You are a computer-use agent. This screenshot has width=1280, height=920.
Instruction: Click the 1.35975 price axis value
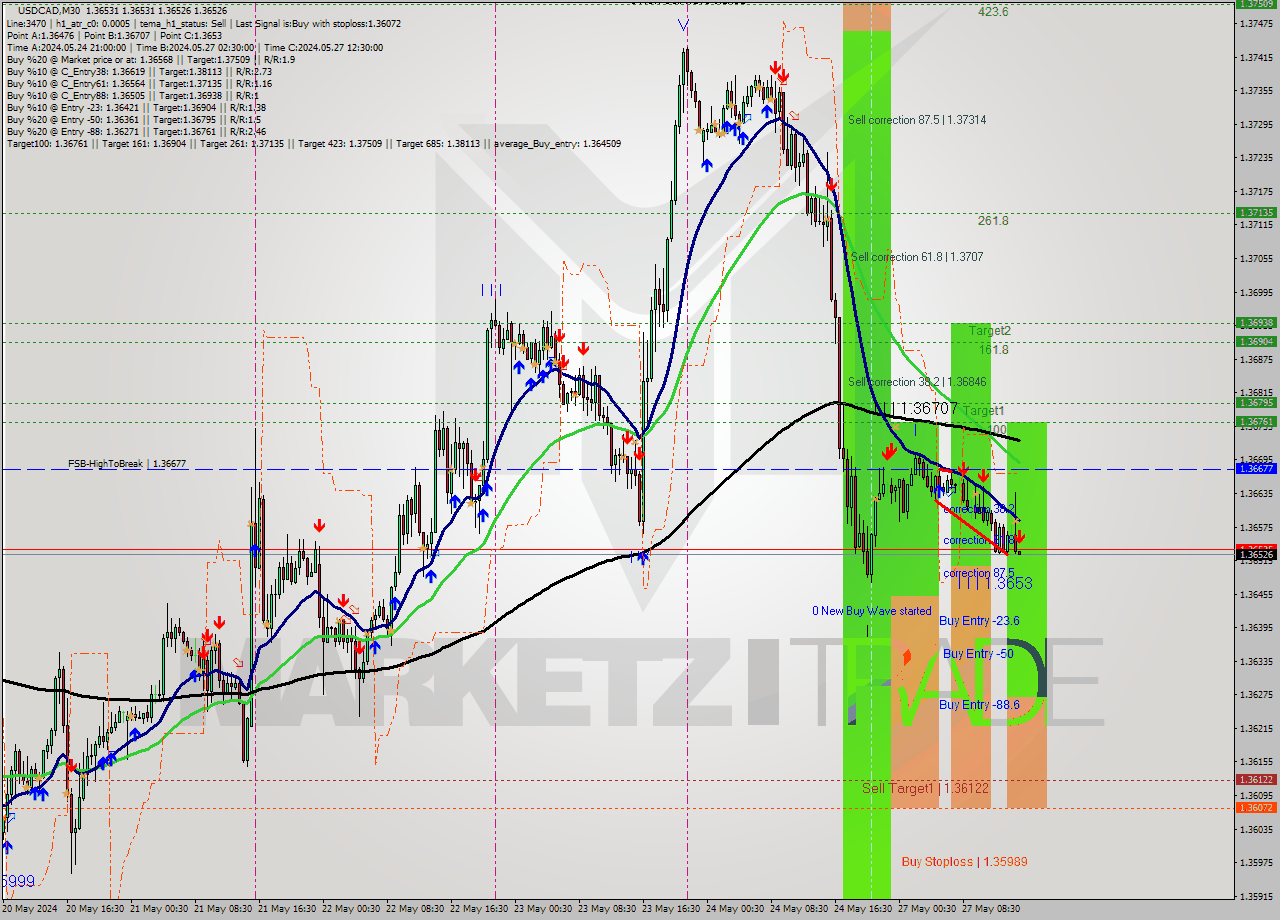click(x=1256, y=862)
